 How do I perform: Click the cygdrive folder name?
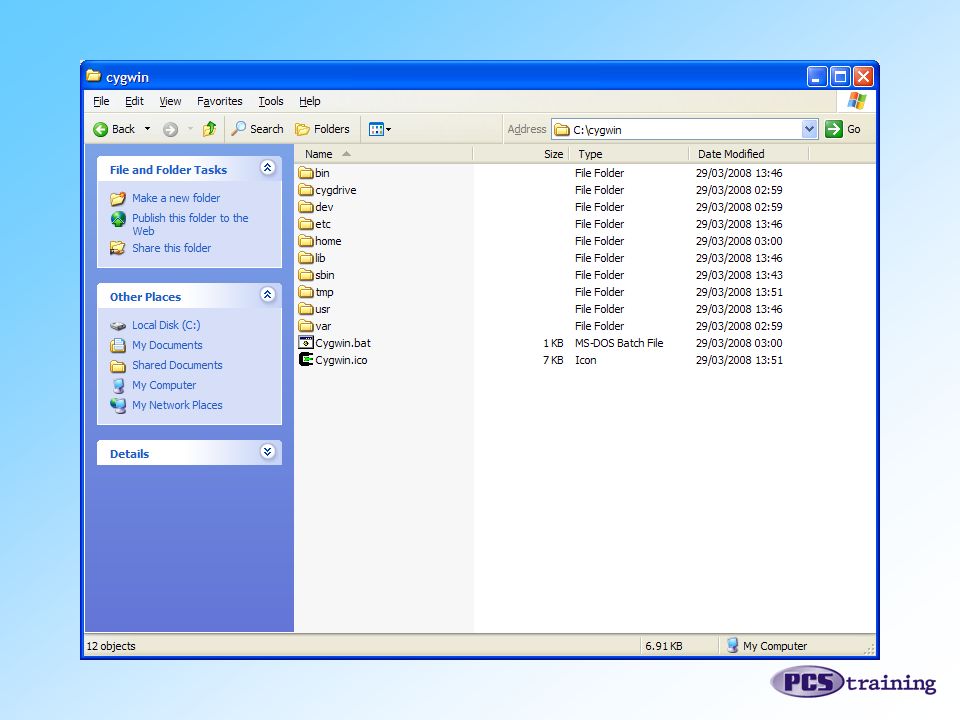click(x=336, y=190)
